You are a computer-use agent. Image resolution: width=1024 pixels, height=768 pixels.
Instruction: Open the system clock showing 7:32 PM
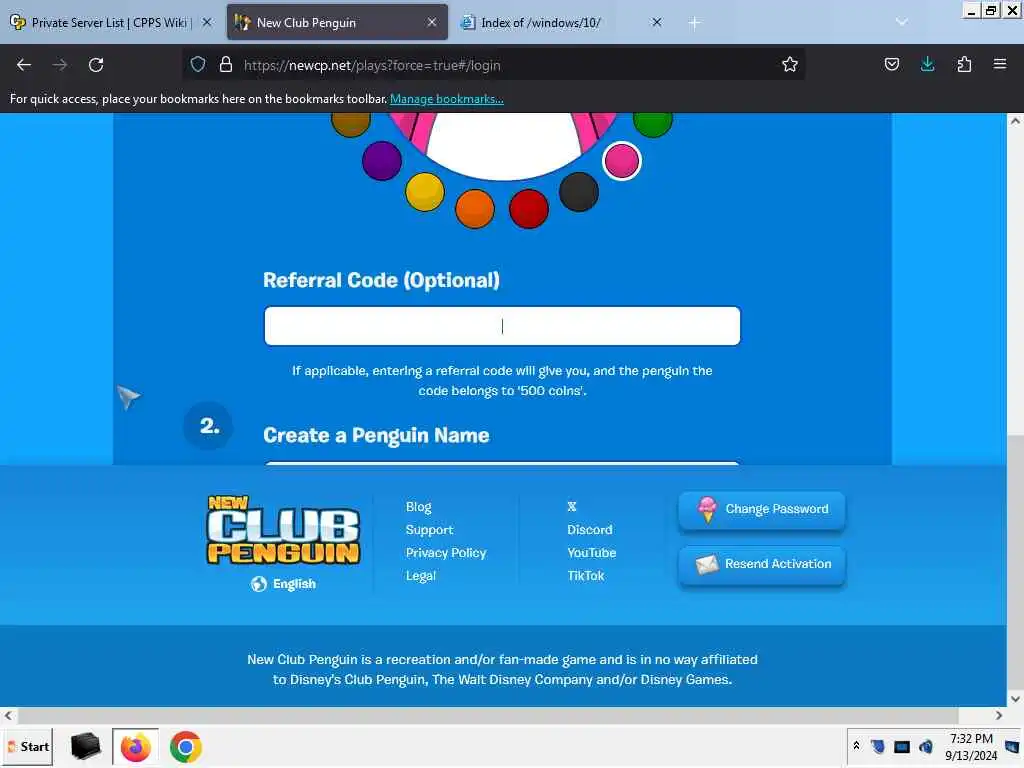pyautogui.click(x=971, y=747)
